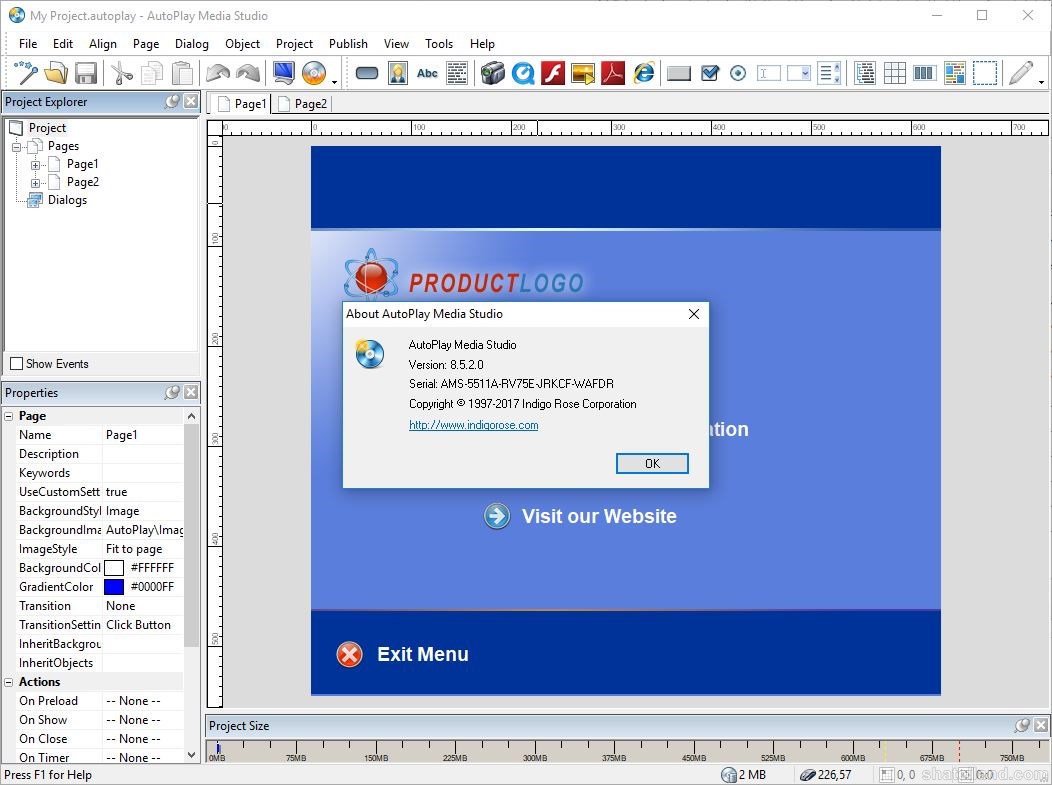Expand Page2 in Project Explorer tree

(35, 182)
